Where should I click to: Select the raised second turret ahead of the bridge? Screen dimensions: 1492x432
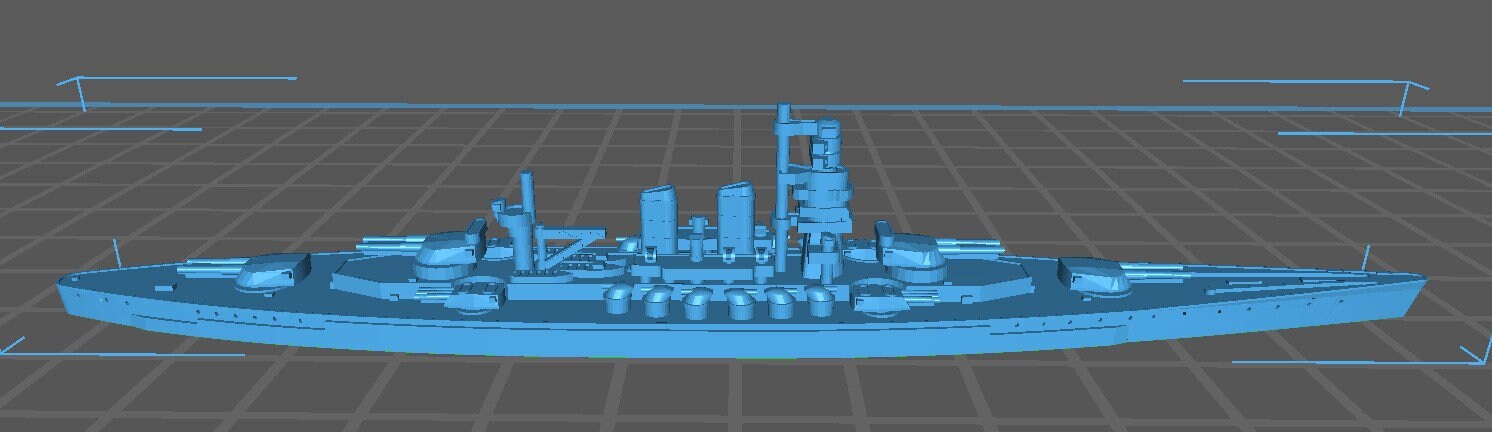pyautogui.click(x=910, y=255)
